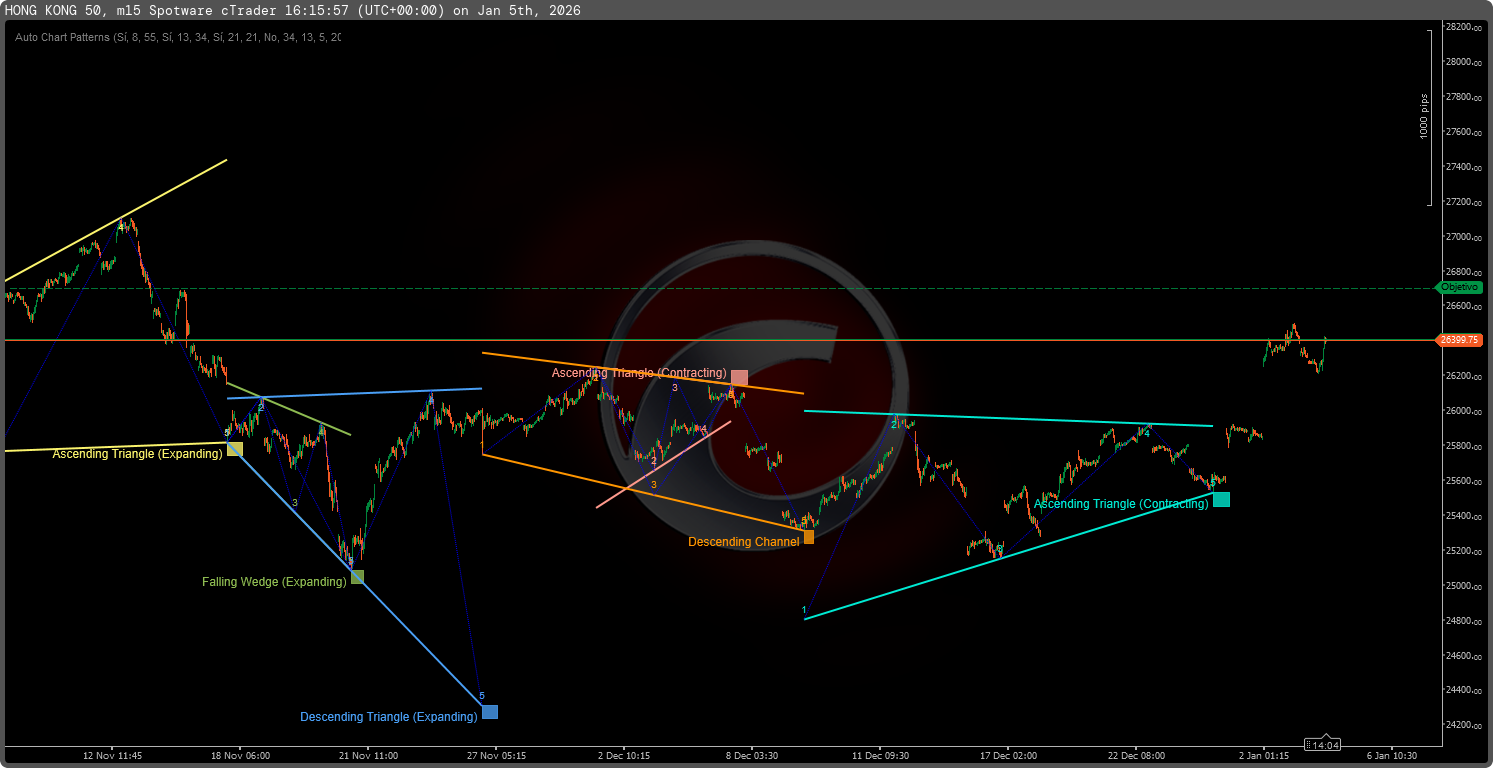The height and width of the screenshot is (768, 1493).
Task: Click the 26399.75 current price label
Action: 1459,340
